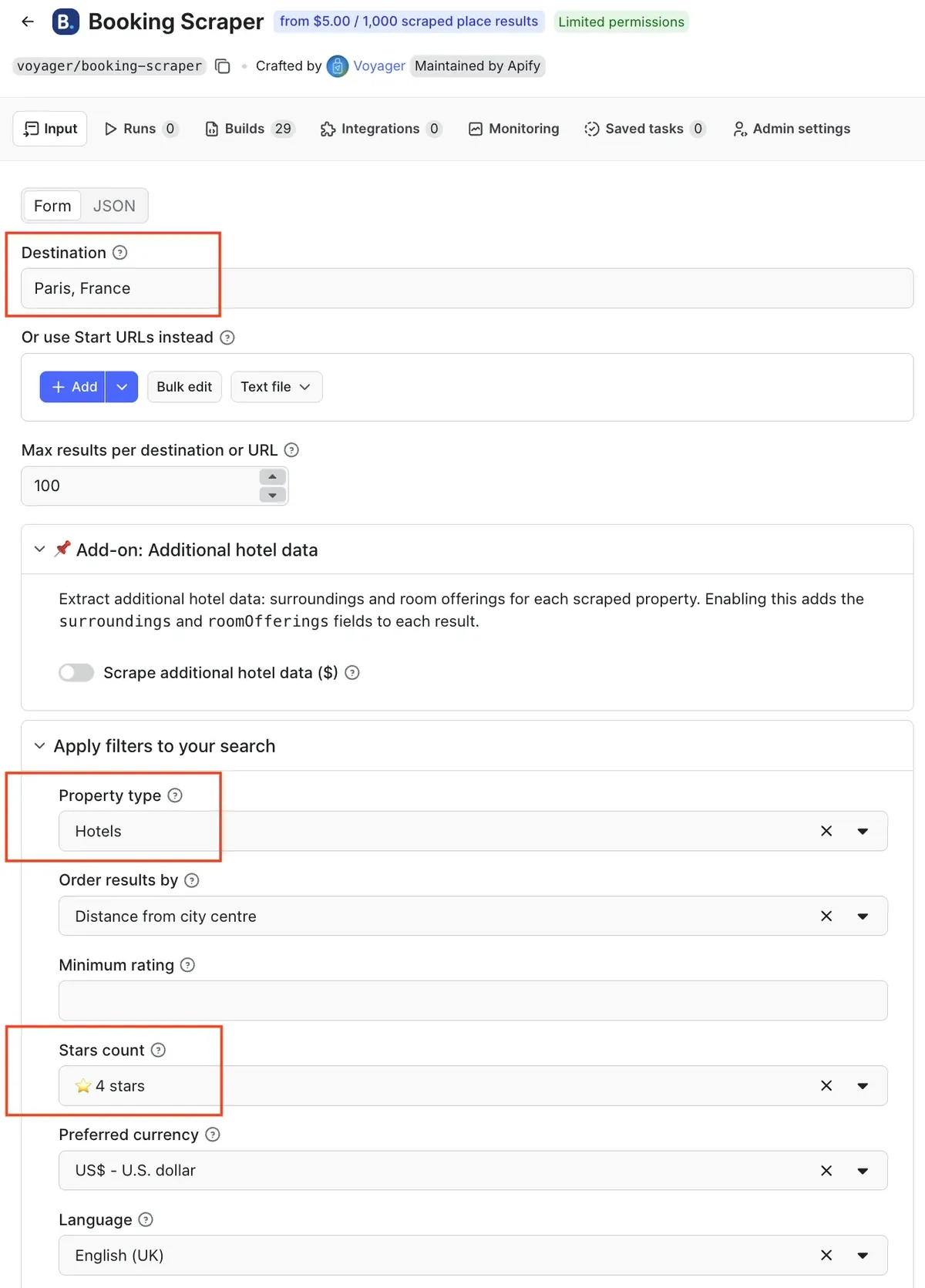Open the Saved tasks tab

[645, 129]
